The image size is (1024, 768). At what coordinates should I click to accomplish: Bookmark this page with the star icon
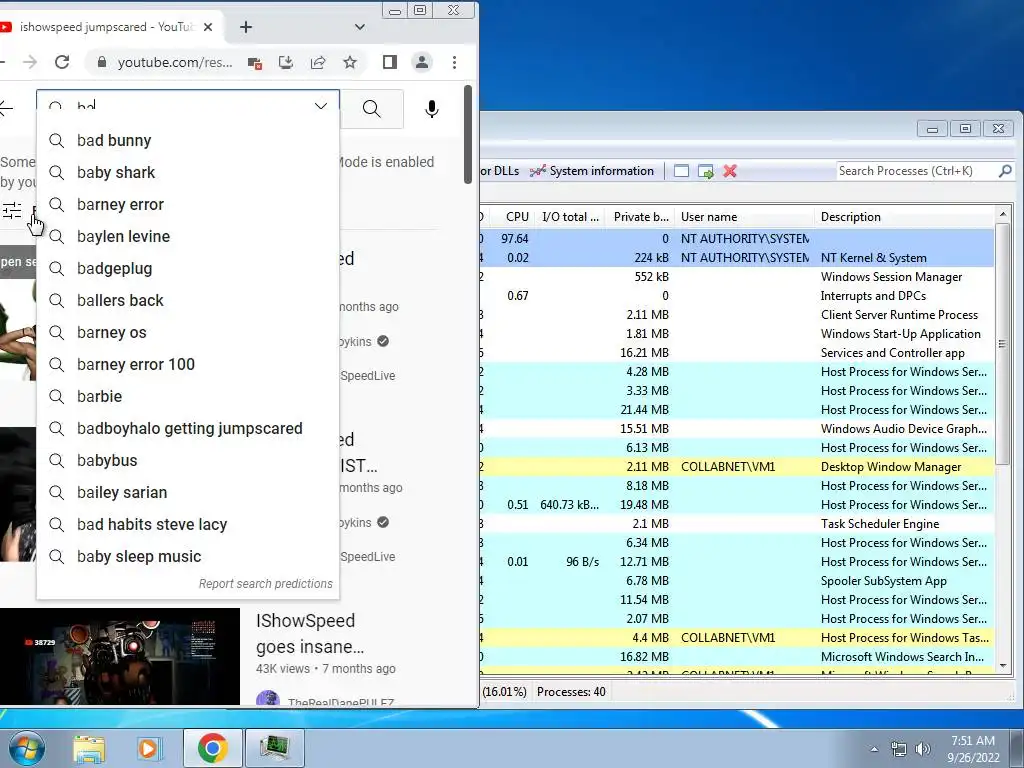(x=350, y=62)
